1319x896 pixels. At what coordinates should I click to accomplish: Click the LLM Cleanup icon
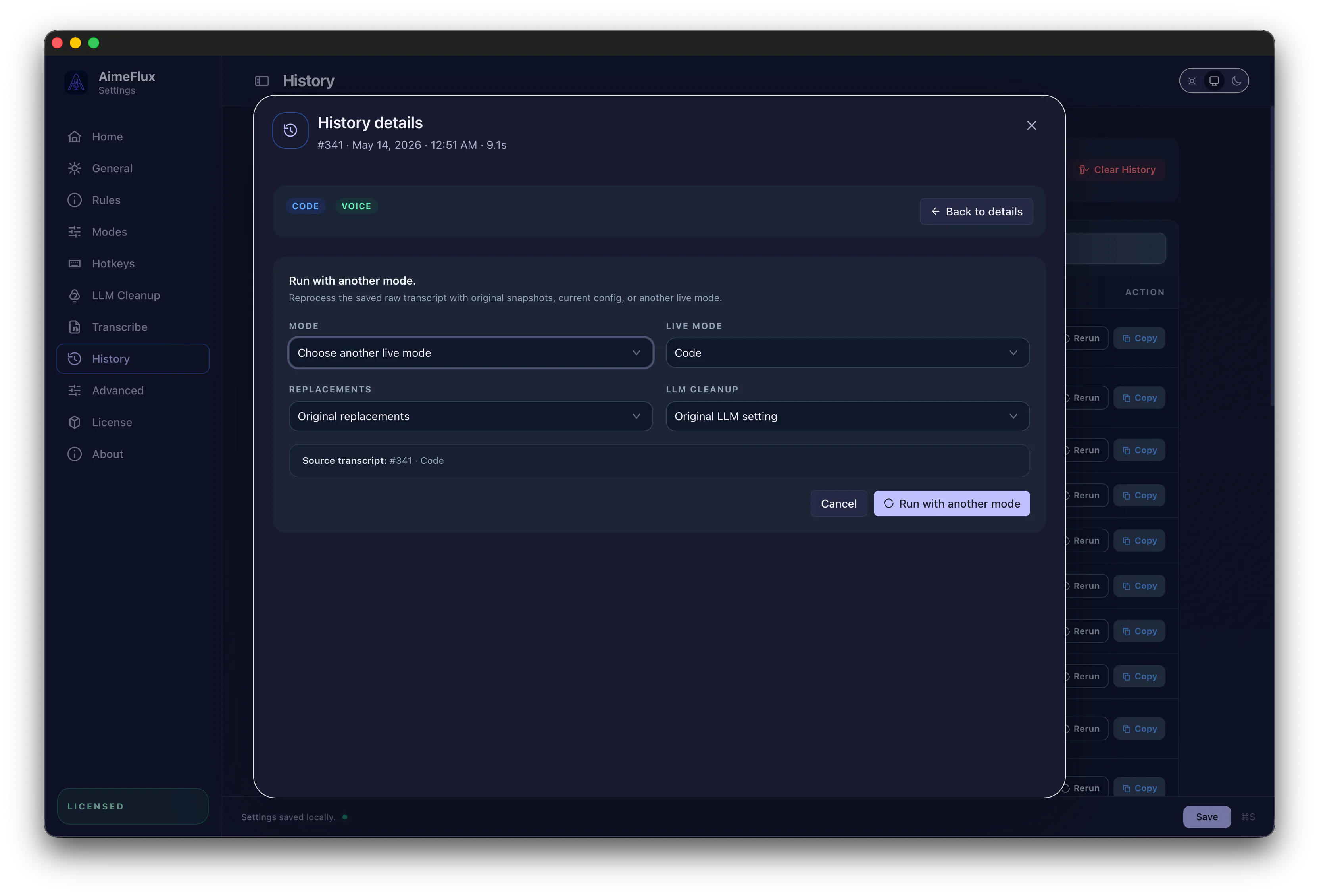(74, 296)
